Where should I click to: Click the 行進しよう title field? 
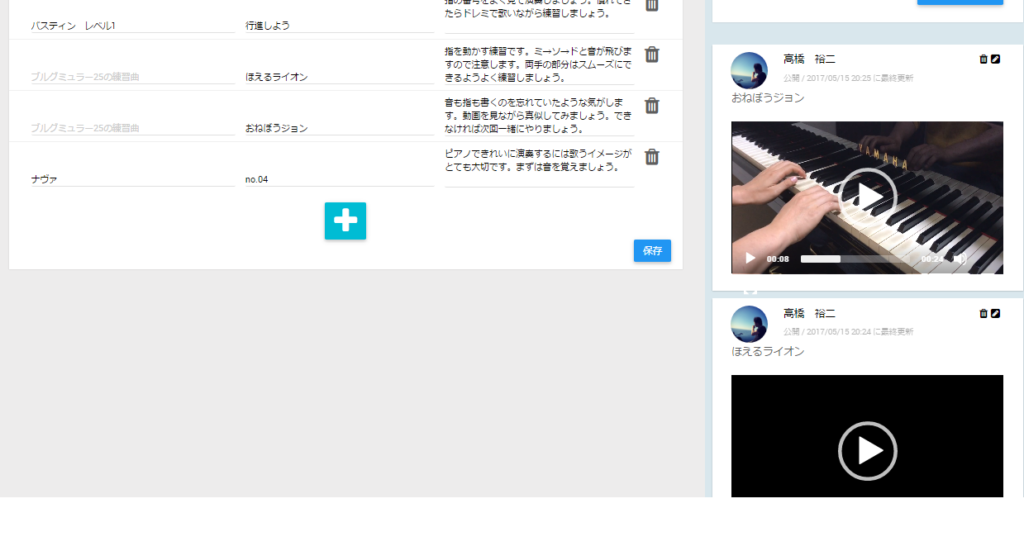pos(338,25)
